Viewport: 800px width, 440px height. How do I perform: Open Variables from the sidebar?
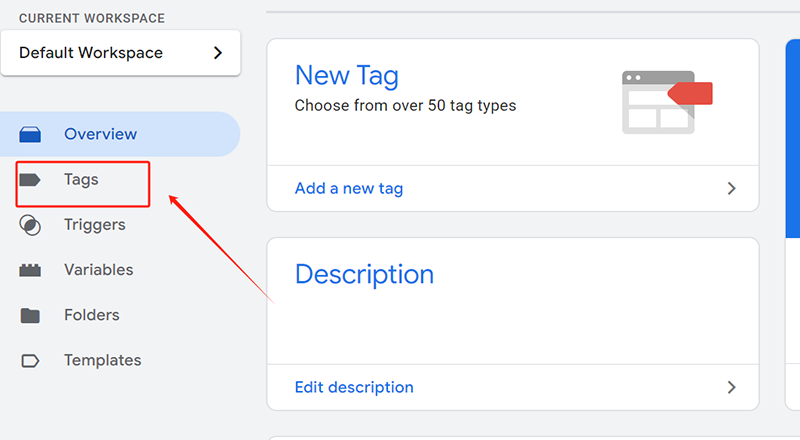pos(98,270)
